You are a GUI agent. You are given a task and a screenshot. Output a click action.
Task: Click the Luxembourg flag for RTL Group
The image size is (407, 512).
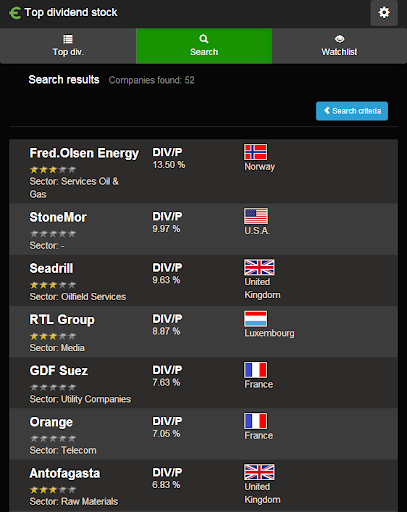[x=255, y=319]
